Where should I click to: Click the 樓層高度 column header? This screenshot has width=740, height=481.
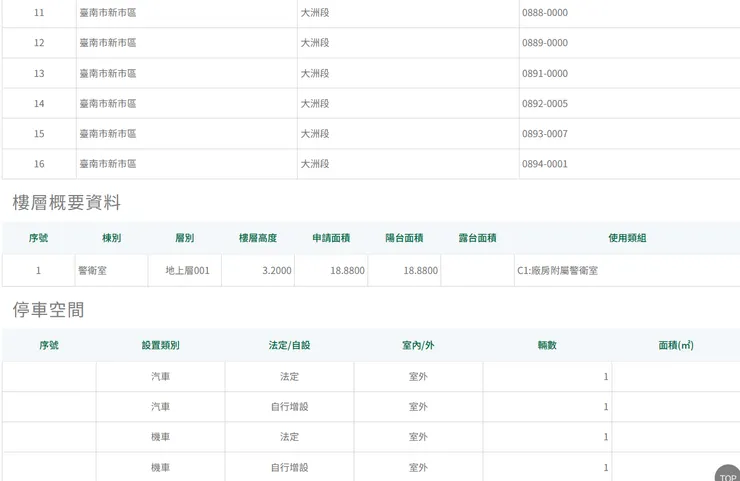point(258,238)
